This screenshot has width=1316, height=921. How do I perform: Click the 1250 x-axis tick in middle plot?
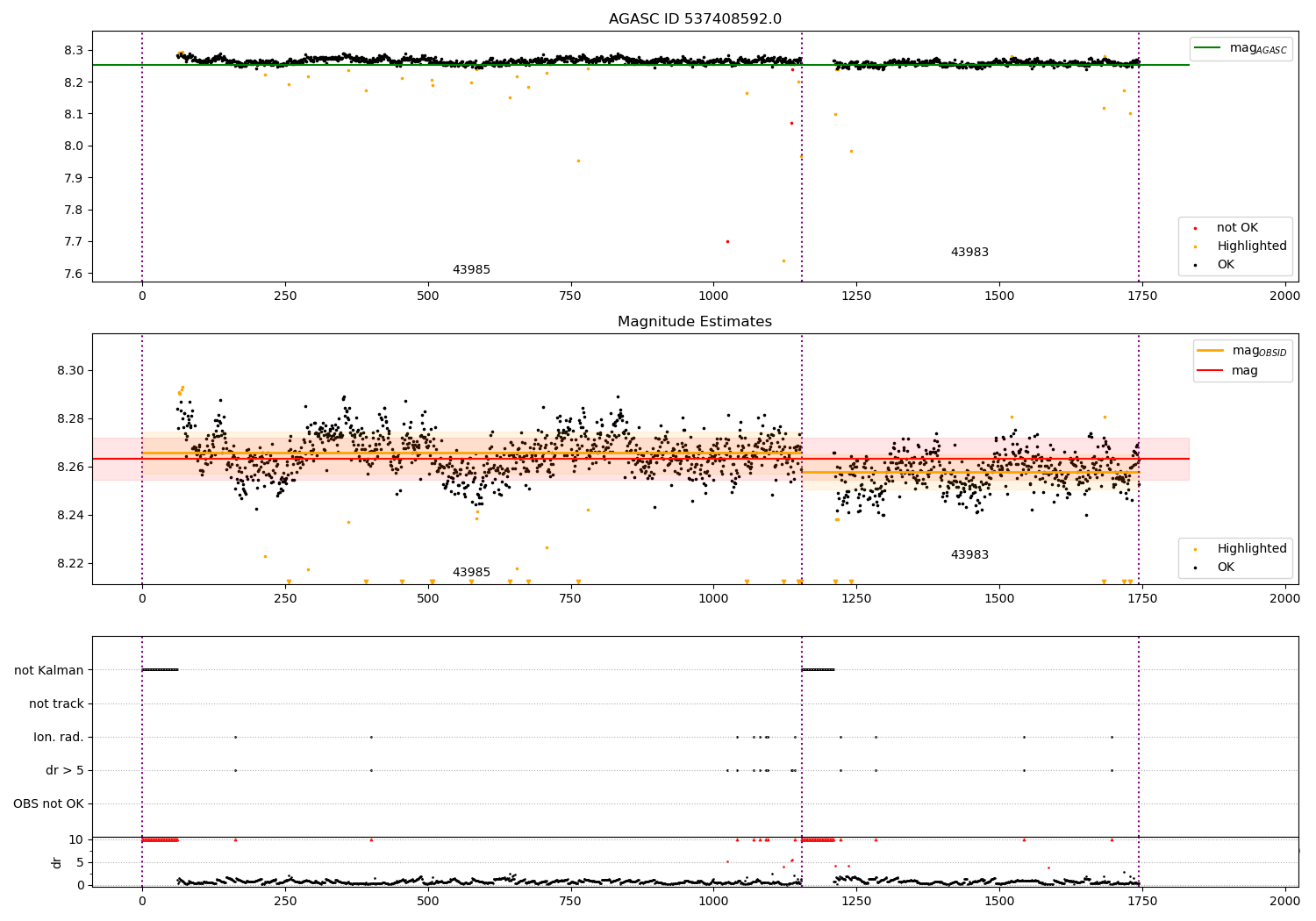(x=856, y=599)
